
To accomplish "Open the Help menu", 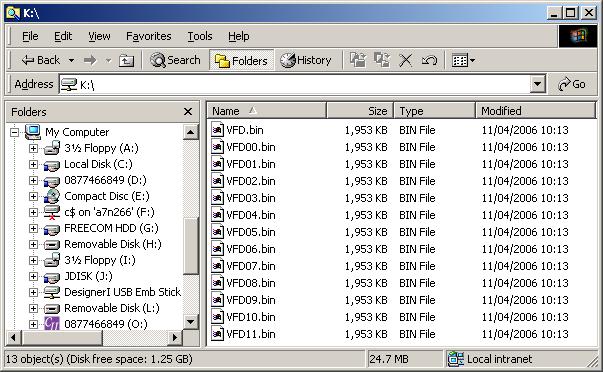I will coord(238,36).
